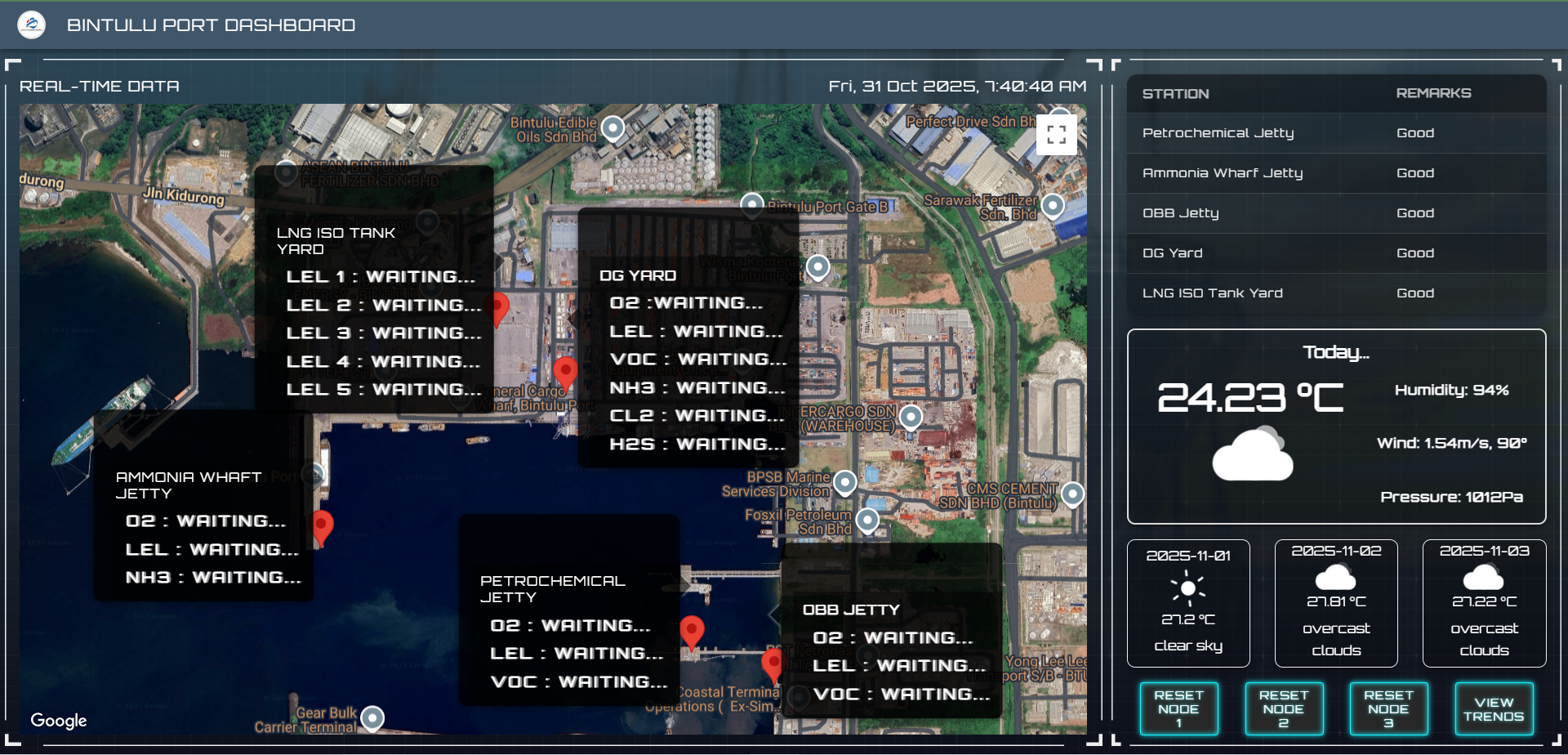Screen dimensions: 1568x755
Task: Toggle fullscreen view using the map's fullscreen icon
Action: [x=1057, y=134]
